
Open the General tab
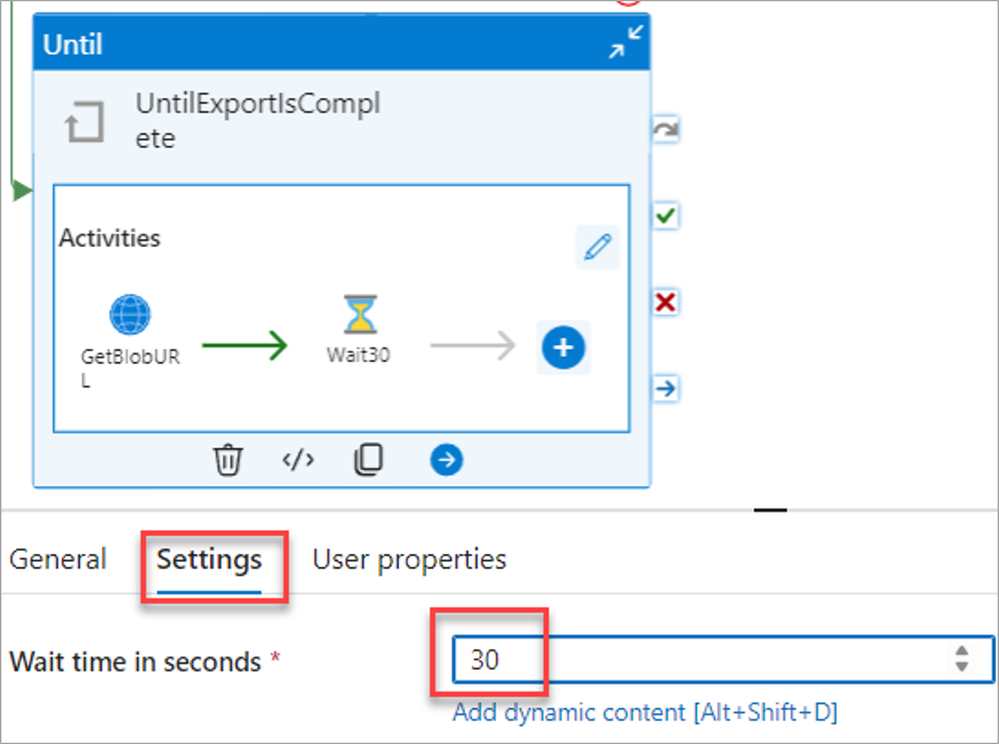point(58,559)
